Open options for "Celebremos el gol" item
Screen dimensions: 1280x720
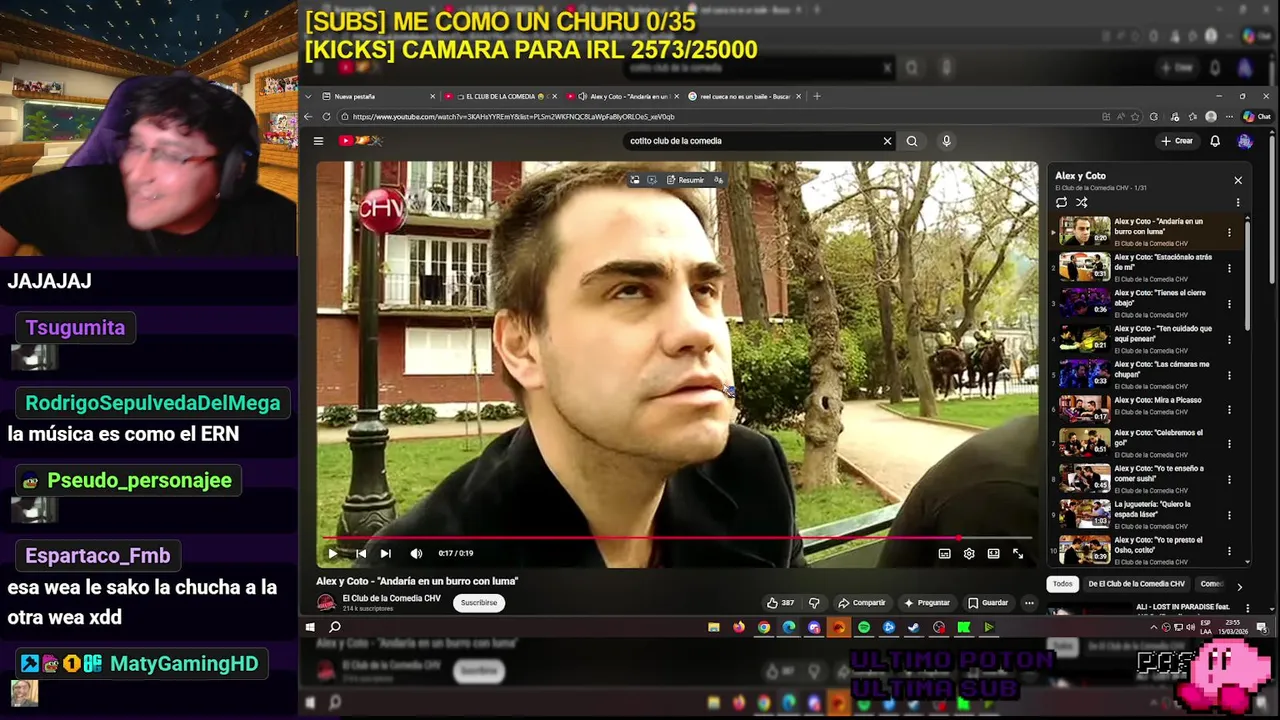point(1230,444)
